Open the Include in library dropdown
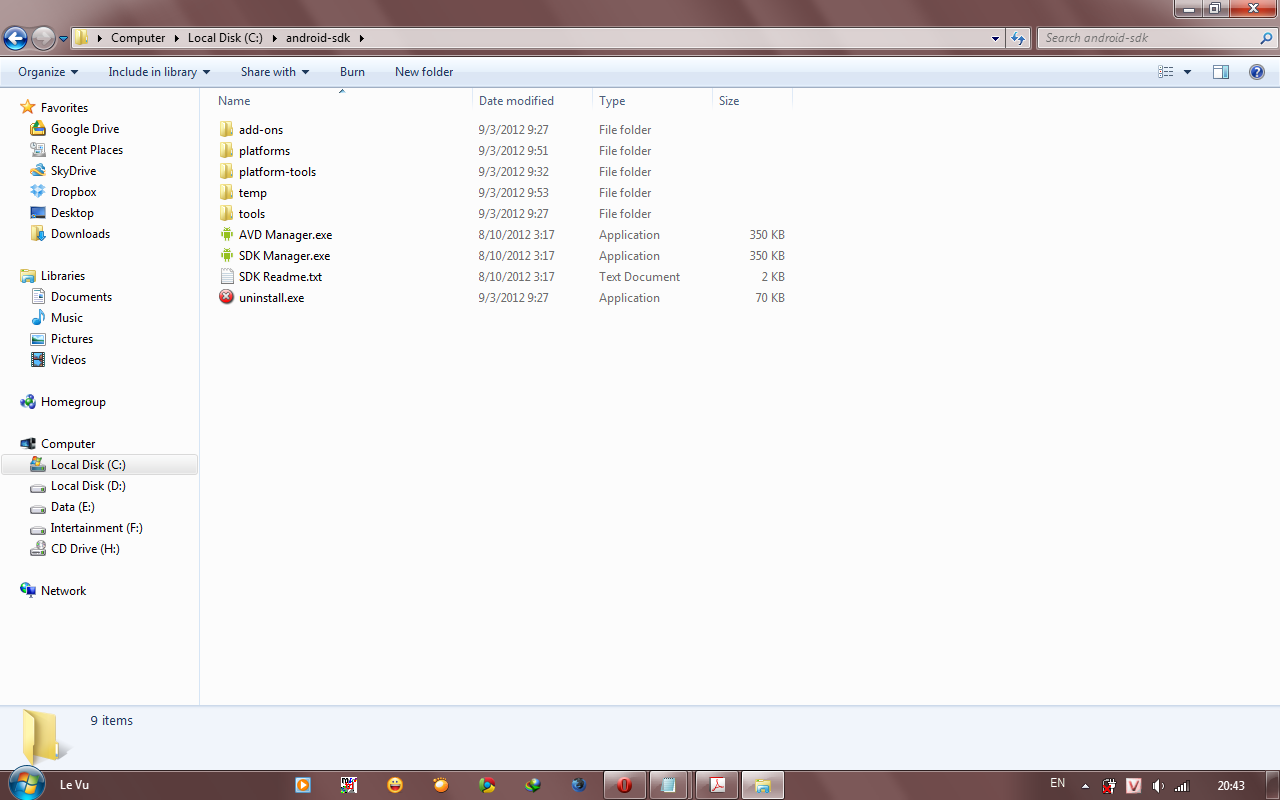Viewport: 1282px width, 800px height. pos(159,72)
